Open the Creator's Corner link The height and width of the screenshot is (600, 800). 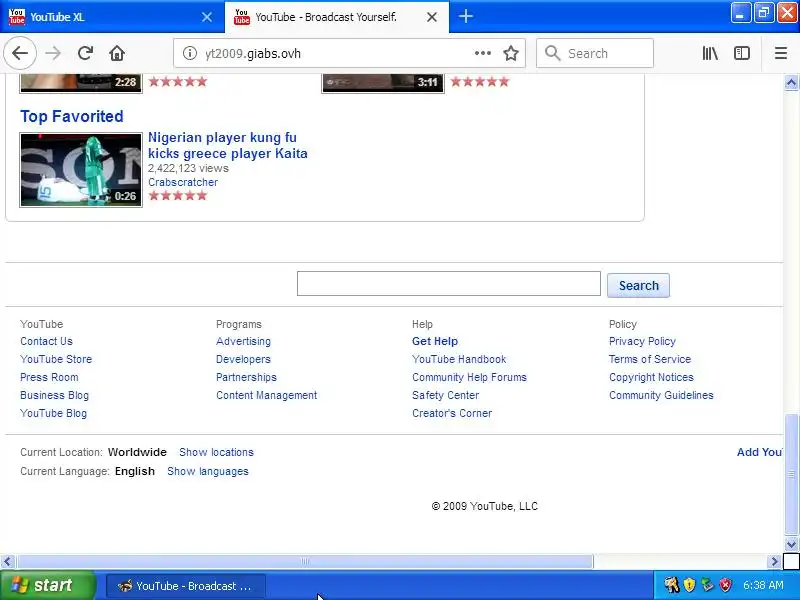point(452,413)
